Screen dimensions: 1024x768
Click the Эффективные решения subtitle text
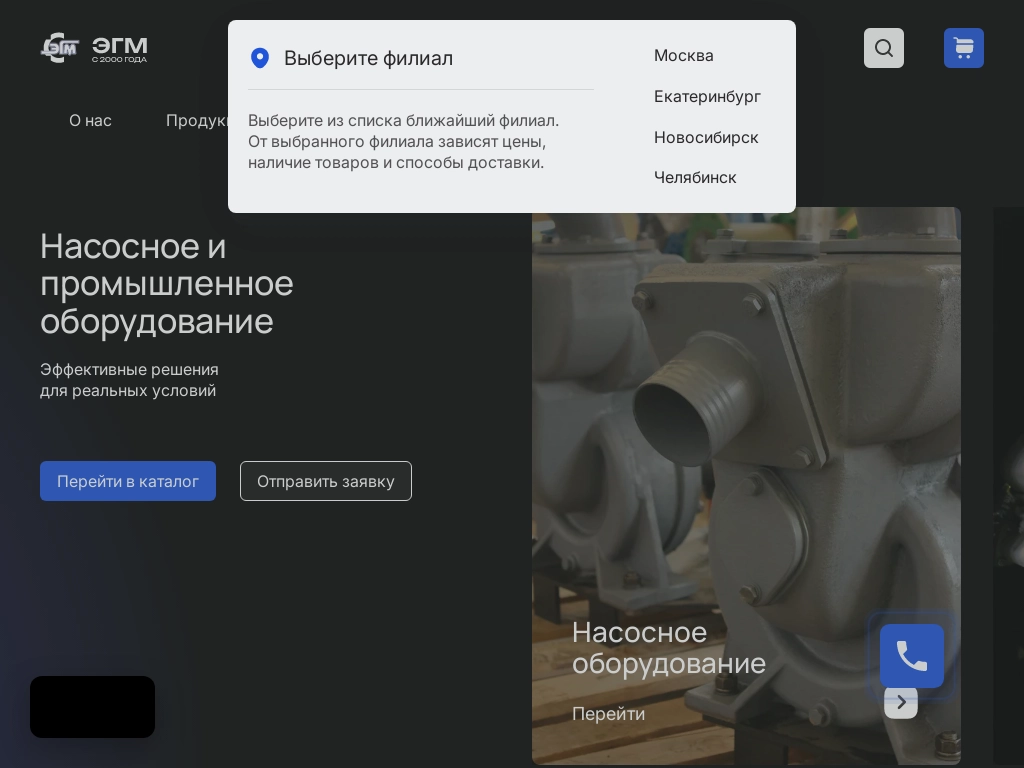pos(129,380)
